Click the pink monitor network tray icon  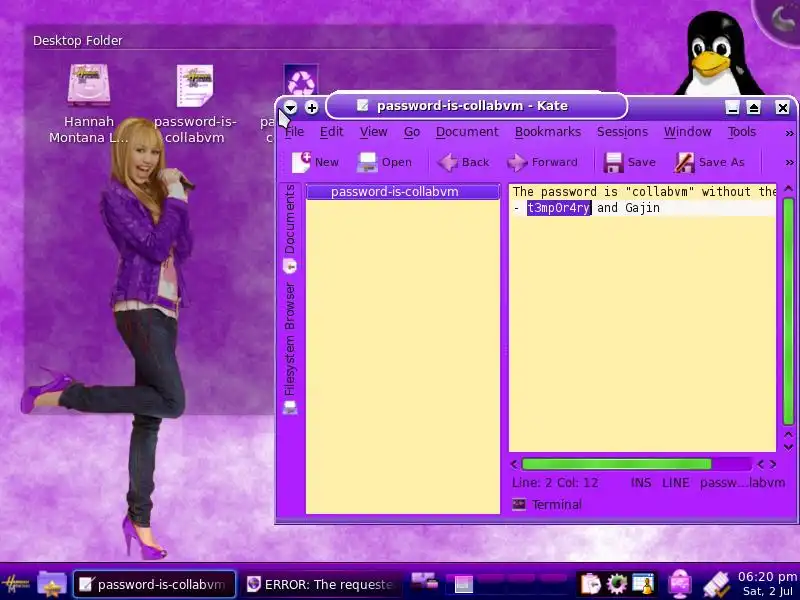pos(680,584)
